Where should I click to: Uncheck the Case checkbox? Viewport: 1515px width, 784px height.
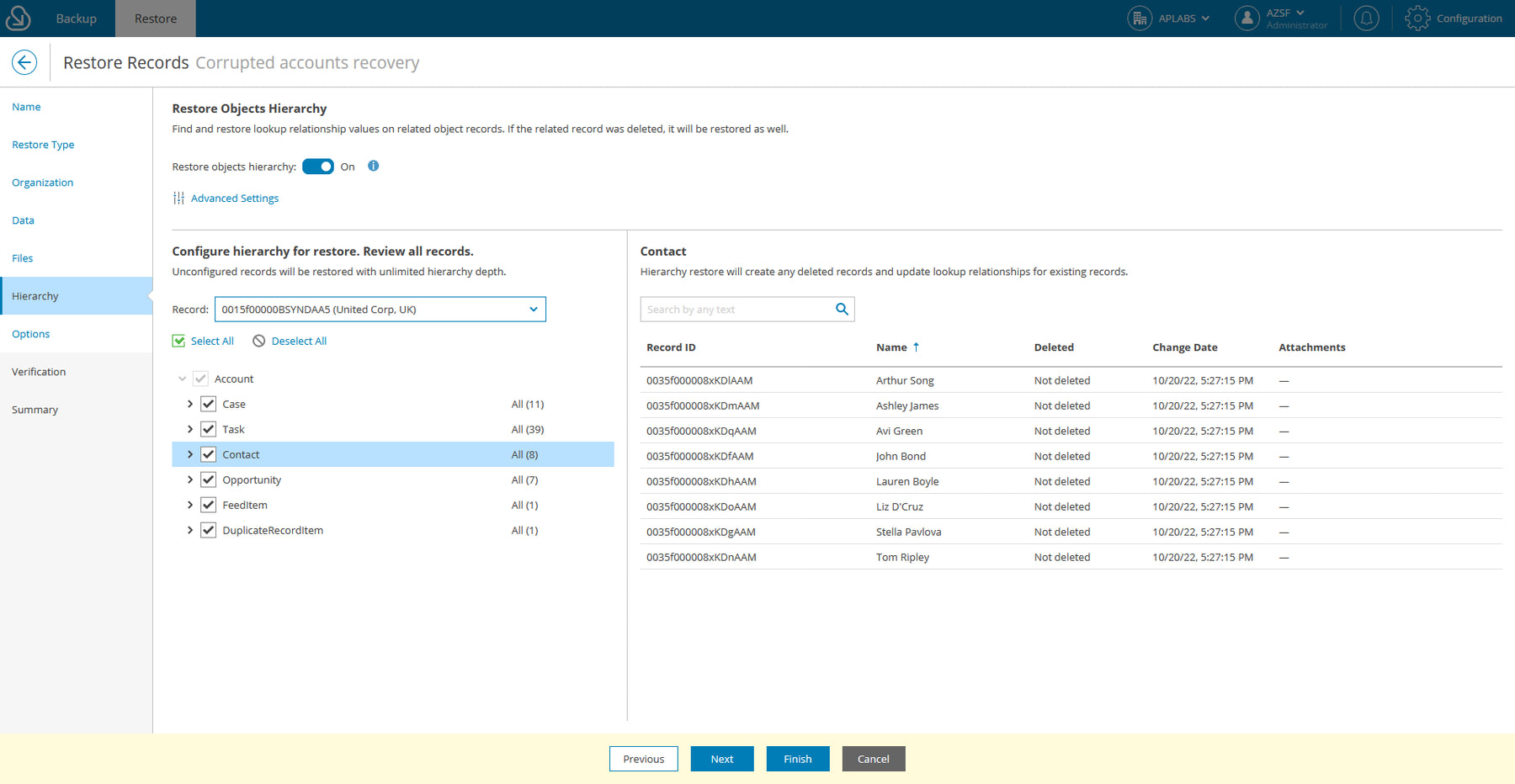(x=209, y=404)
